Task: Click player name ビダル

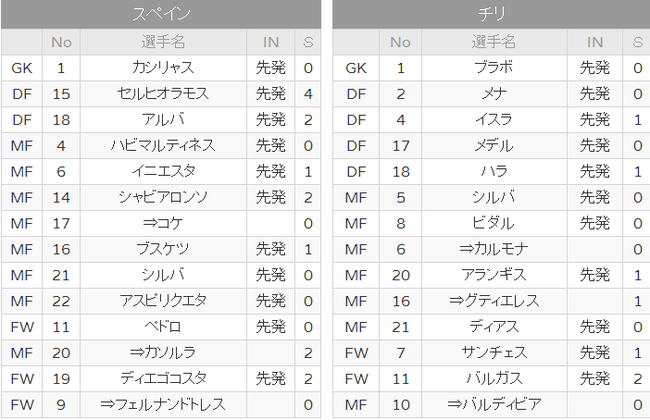Action: pyautogui.click(x=494, y=223)
